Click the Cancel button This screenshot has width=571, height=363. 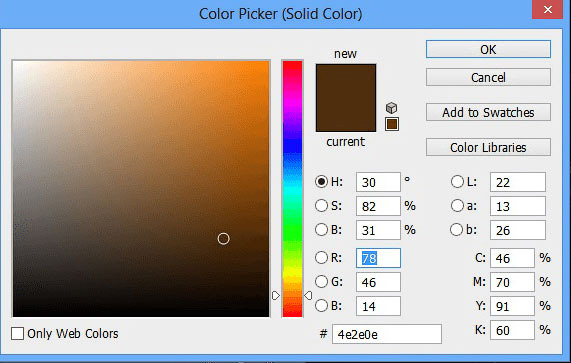488,77
